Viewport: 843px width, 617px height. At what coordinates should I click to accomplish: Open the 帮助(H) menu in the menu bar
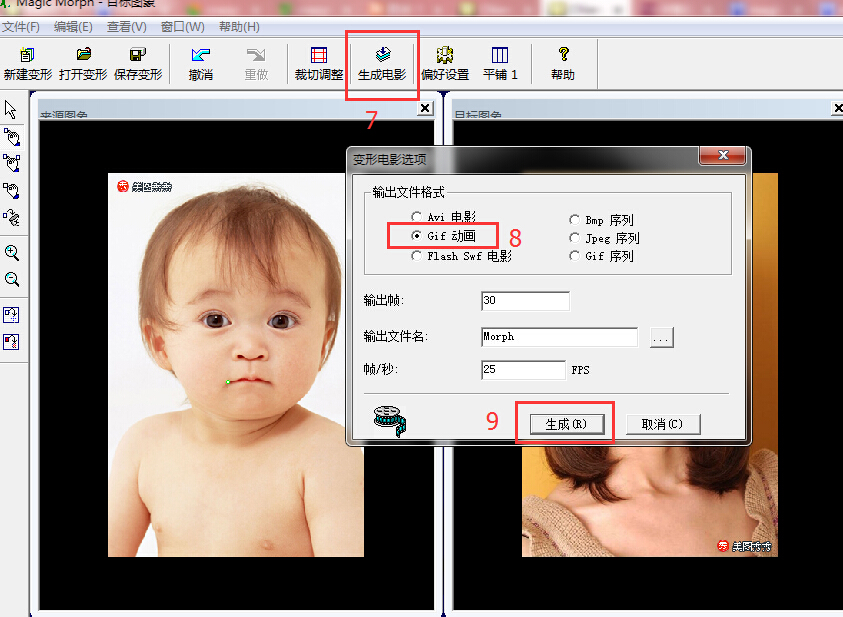(x=239, y=27)
